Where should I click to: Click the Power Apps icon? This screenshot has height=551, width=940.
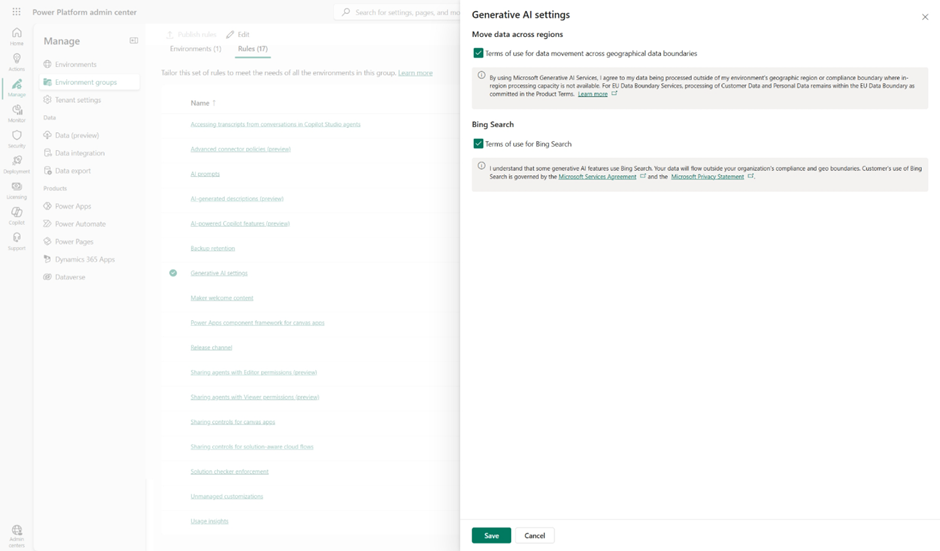[x=47, y=206]
